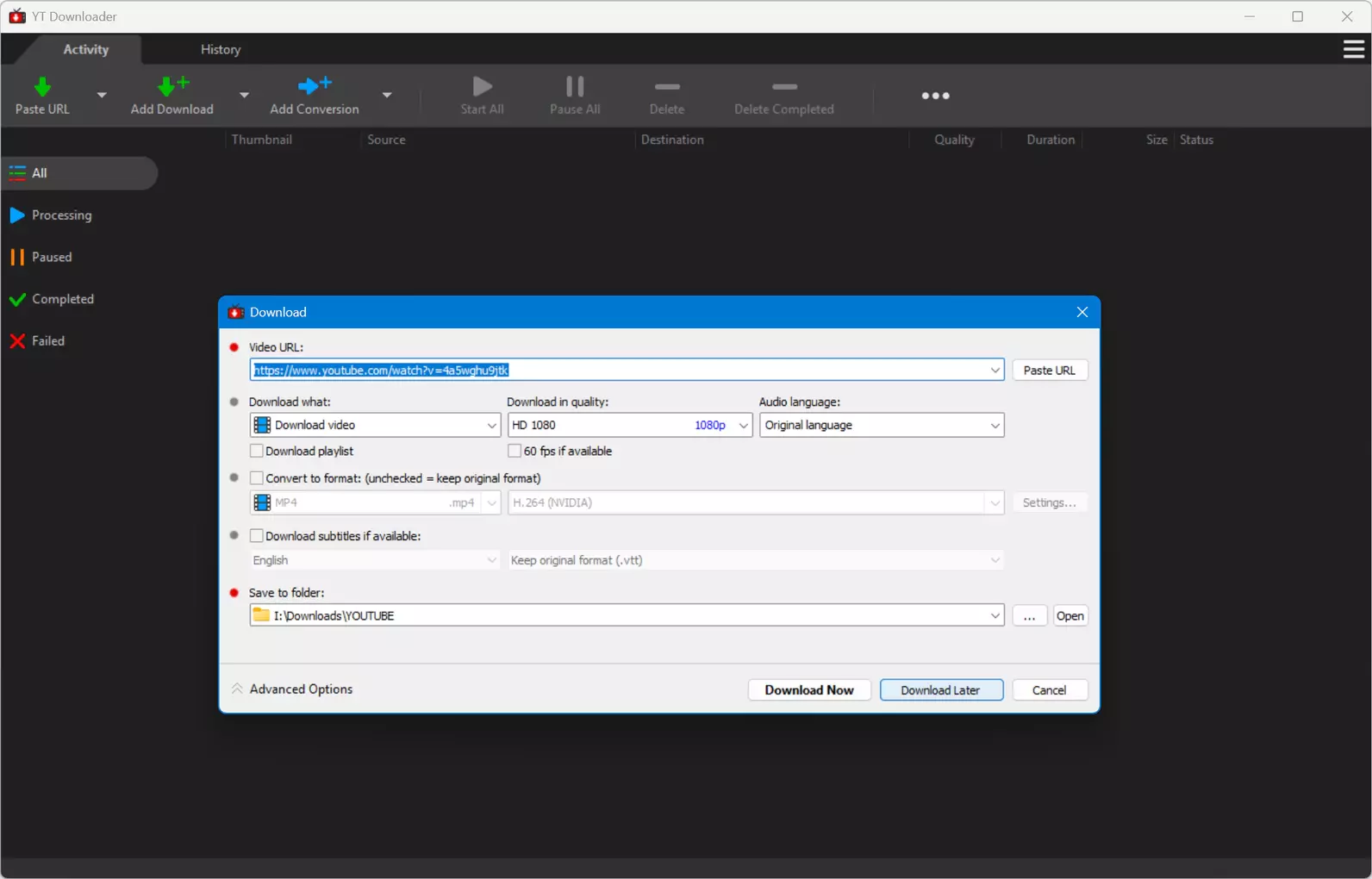Check Download subtitles if available
Viewport: 1372px width, 879px height.
point(256,536)
